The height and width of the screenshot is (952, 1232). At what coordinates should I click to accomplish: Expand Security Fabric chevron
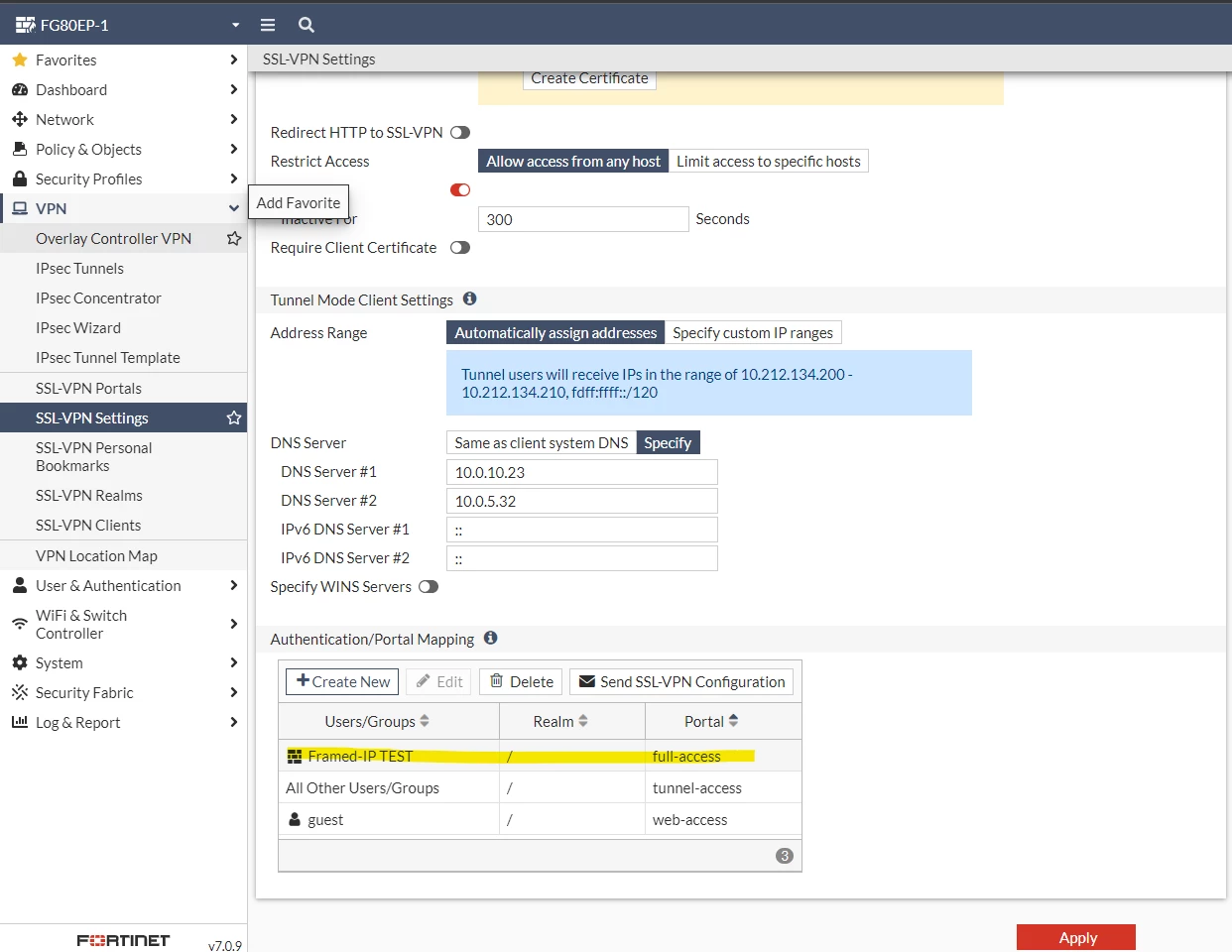click(234, 692)
